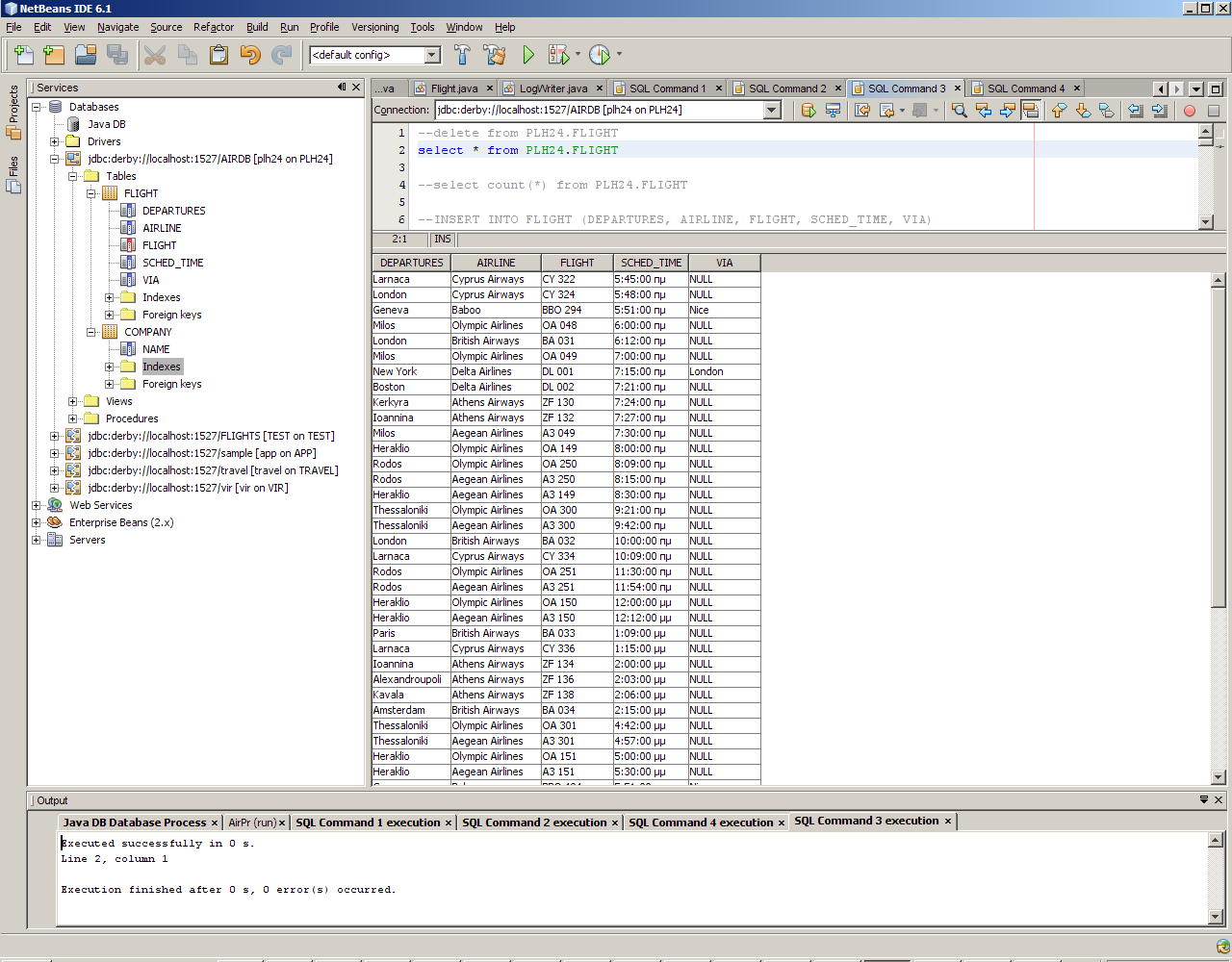Open the Versioning menu

[x=375, y=27]
